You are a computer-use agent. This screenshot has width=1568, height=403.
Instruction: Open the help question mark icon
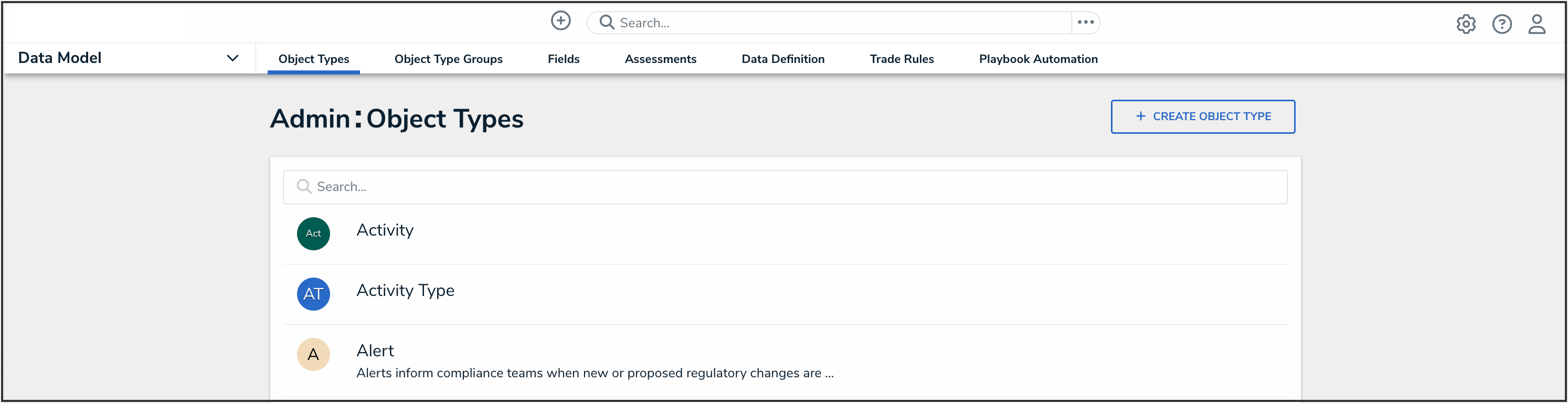click(x=1502, y=24)
